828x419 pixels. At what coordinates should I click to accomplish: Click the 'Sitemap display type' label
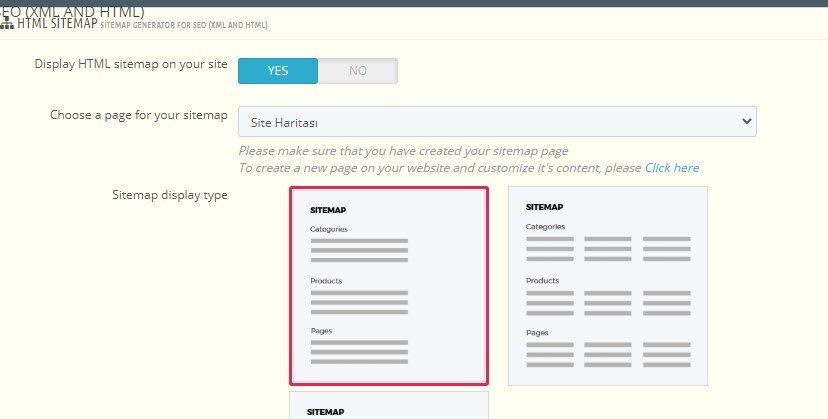[x=170, y=195]
